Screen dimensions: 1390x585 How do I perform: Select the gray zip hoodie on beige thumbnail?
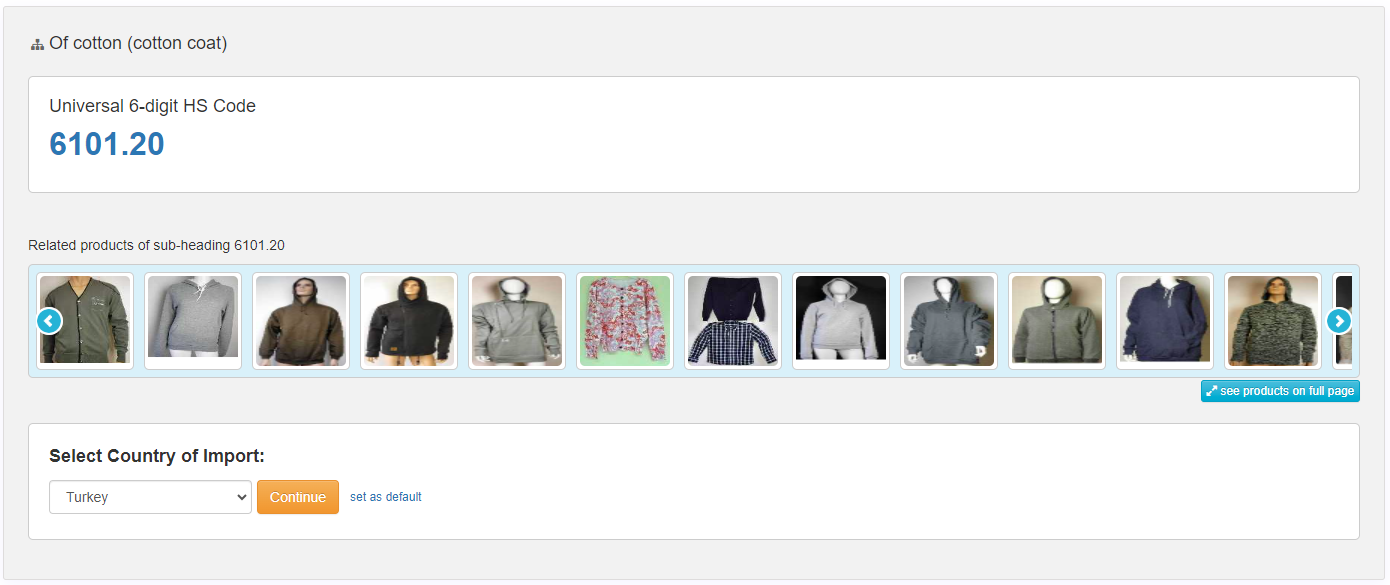(x=1057, y=321)
